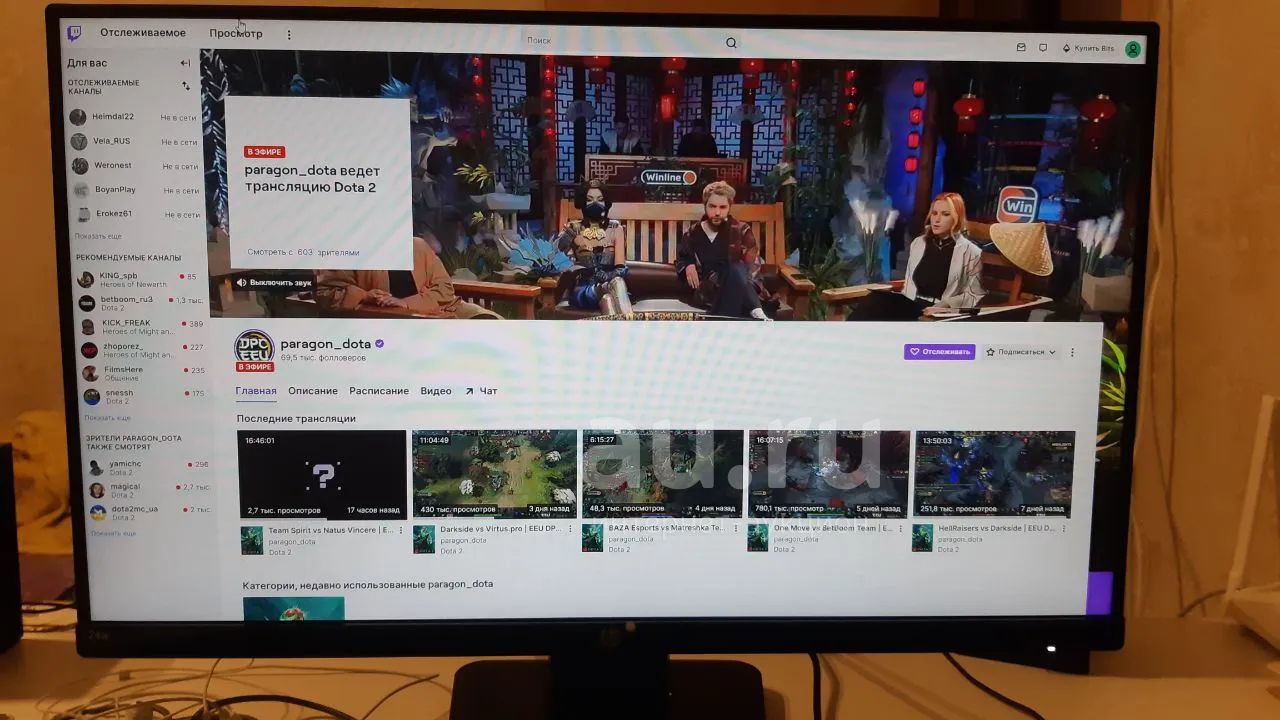
Task: Click Смотреть с 603 зрителями
Action: click(x=304, y=253)
